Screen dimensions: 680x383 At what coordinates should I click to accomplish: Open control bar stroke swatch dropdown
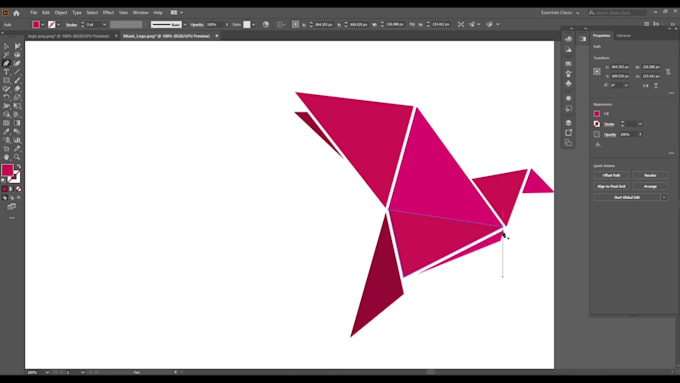click(x=59, y=25)
